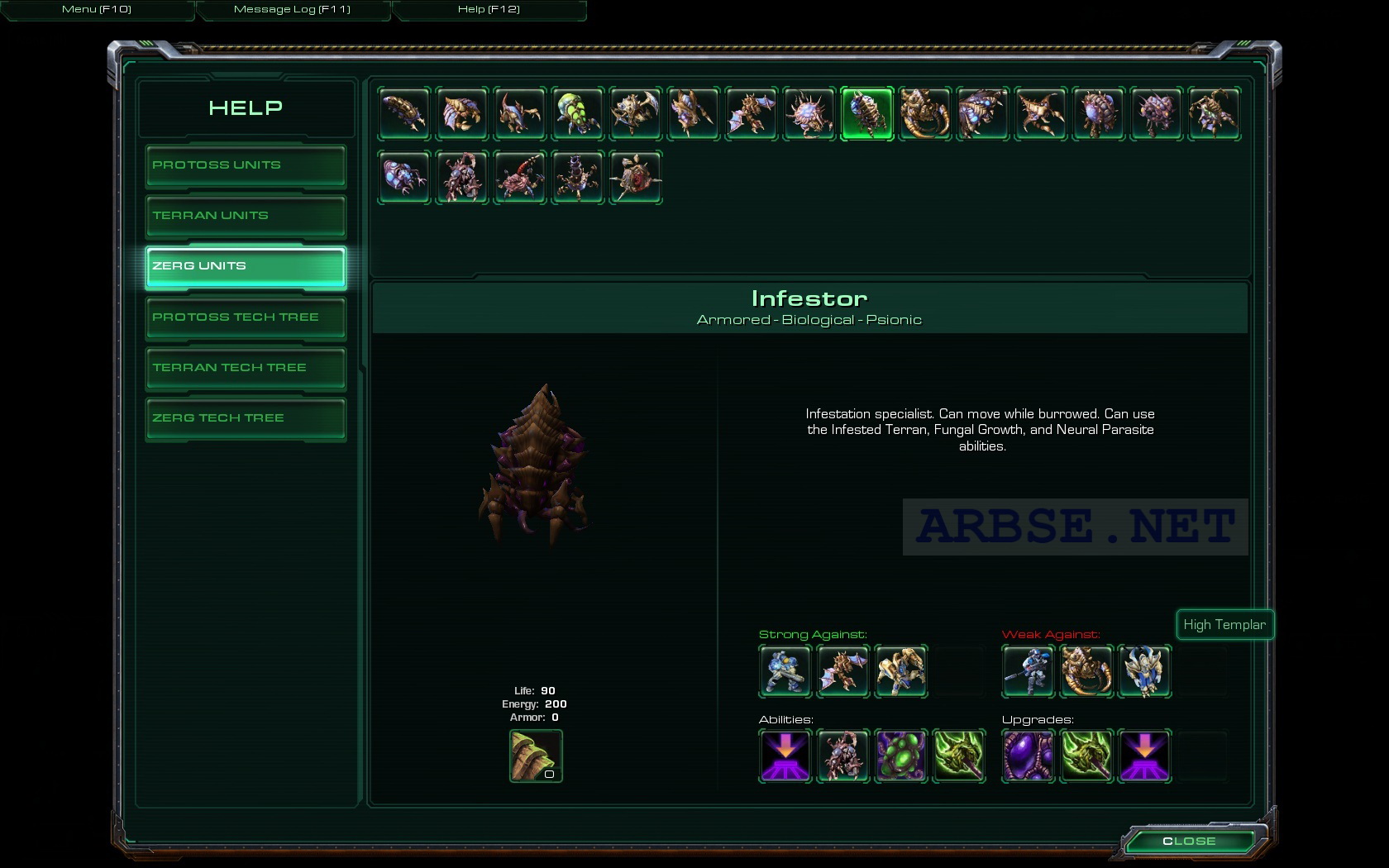This screenshot has width=1389, height=868.
Task: Select the Zergling unit icon
Action: [520, 113]
